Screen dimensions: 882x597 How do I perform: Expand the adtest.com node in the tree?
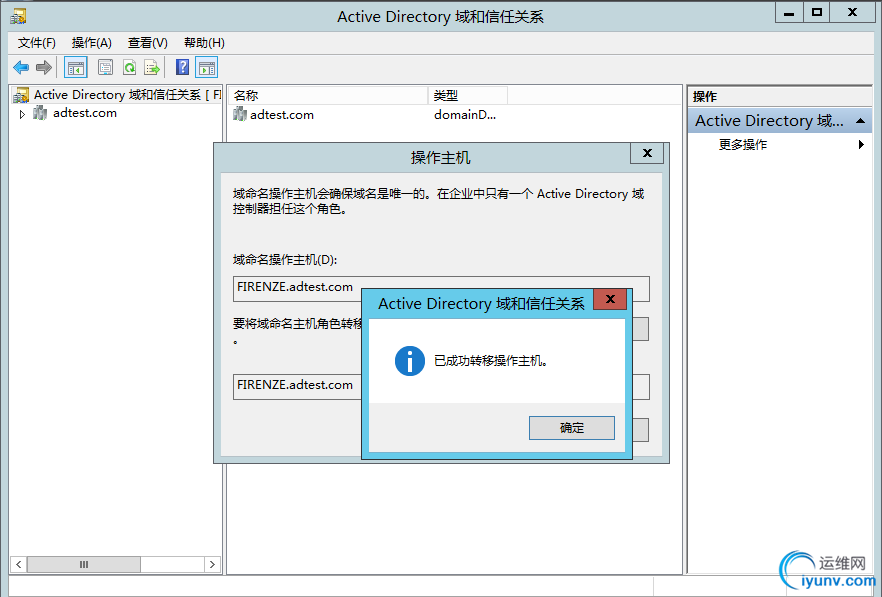click(x=22, y=114)
